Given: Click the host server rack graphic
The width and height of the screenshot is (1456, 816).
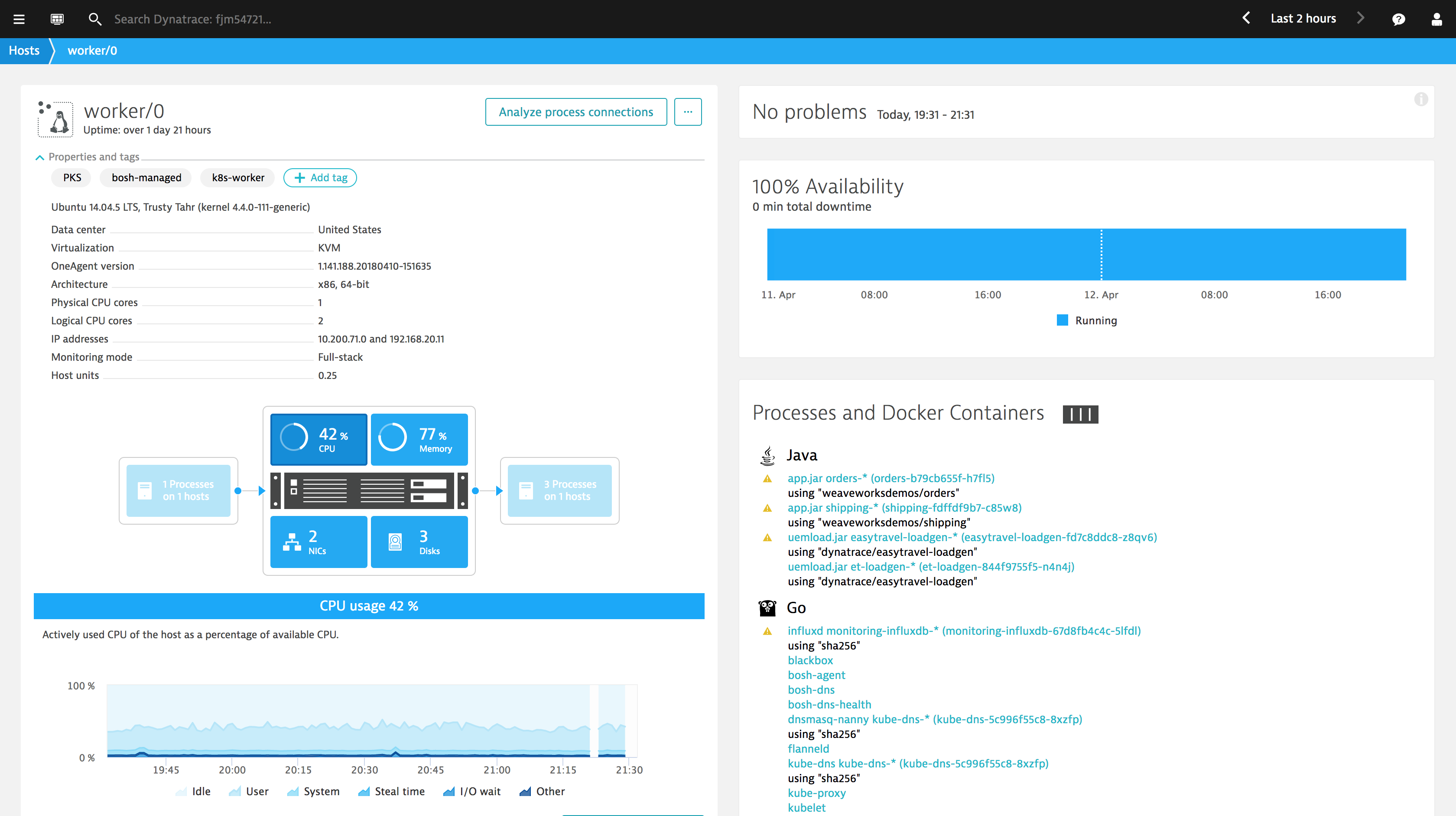Looking at the screenshot, I should [x=369, y=490].
